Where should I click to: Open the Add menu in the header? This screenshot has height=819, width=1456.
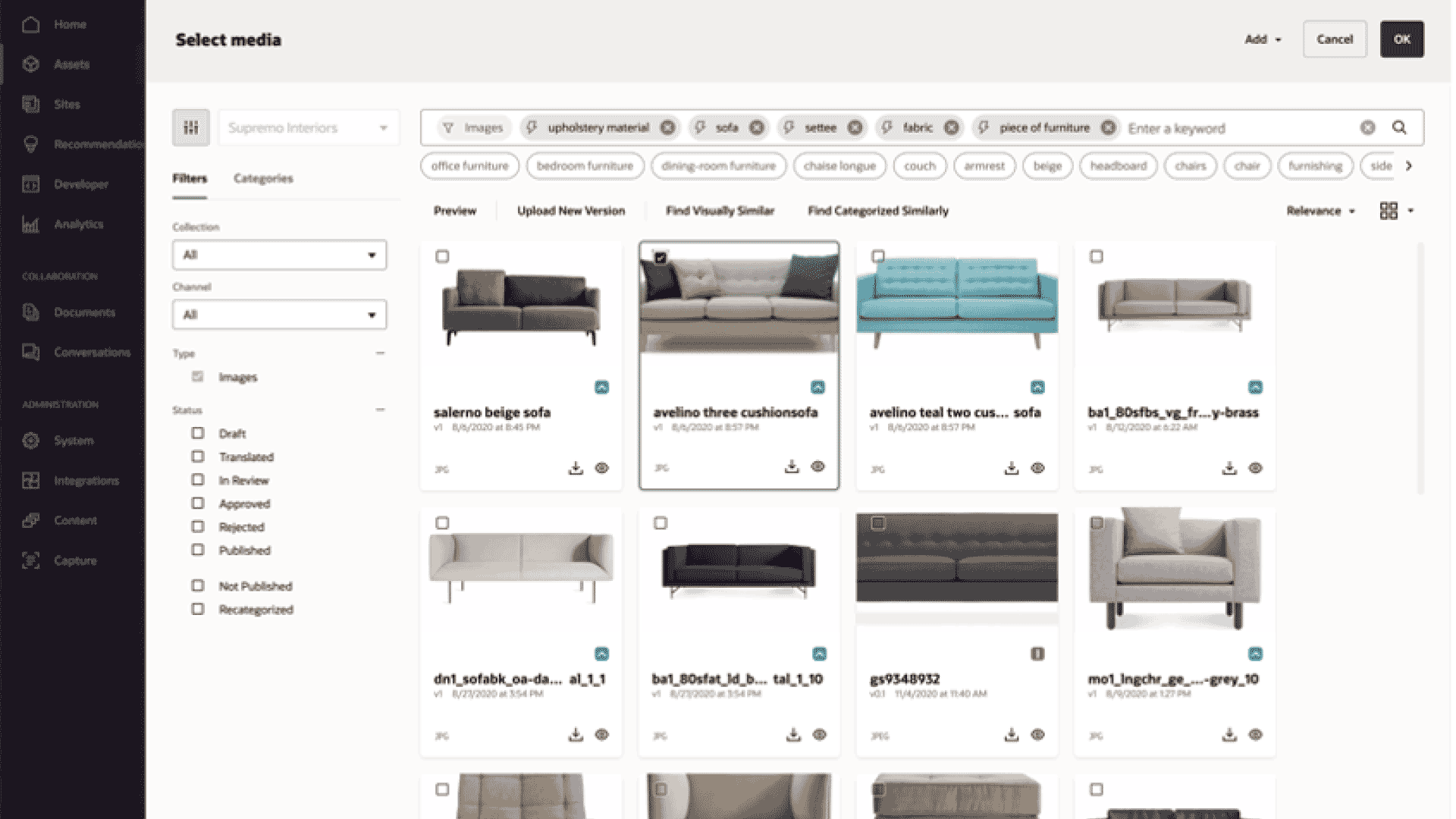(x=1263, y=39)
